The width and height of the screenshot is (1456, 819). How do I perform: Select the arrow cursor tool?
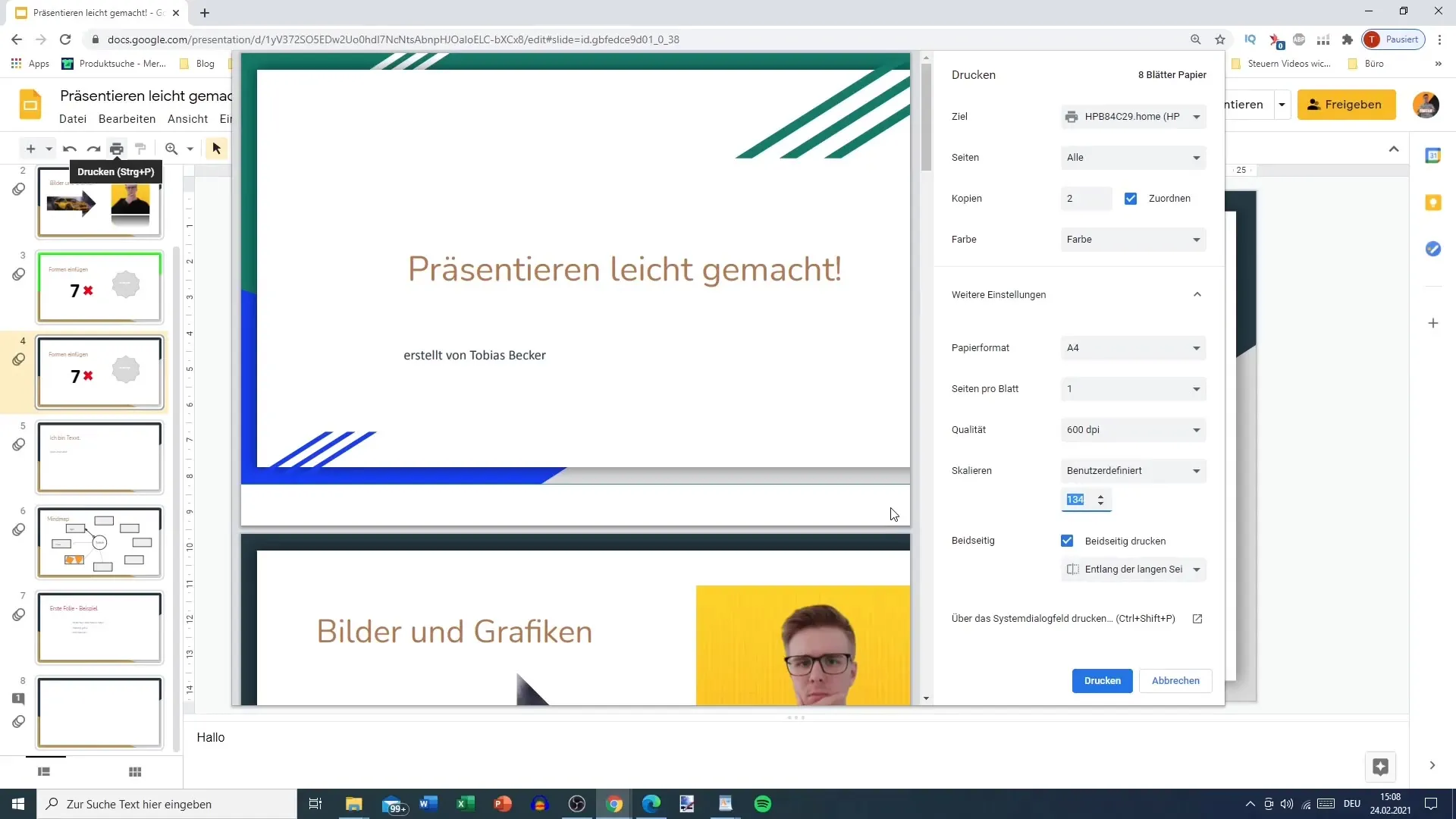click(216, 149)
